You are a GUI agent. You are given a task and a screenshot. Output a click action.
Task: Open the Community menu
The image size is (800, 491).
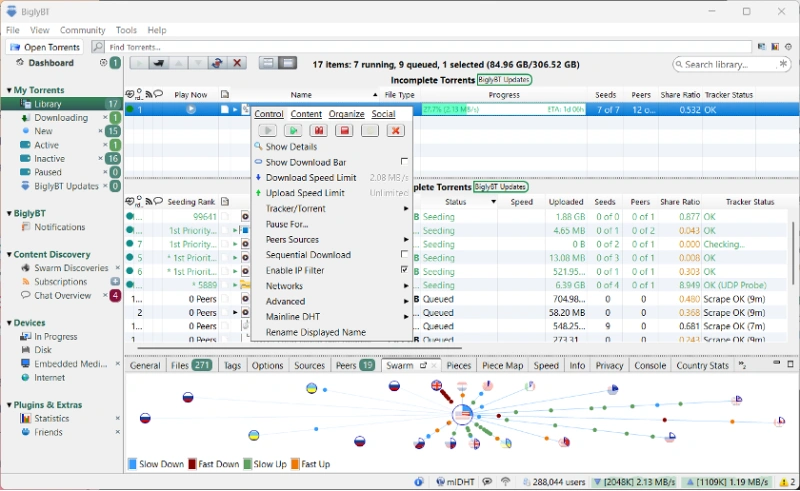82,31
